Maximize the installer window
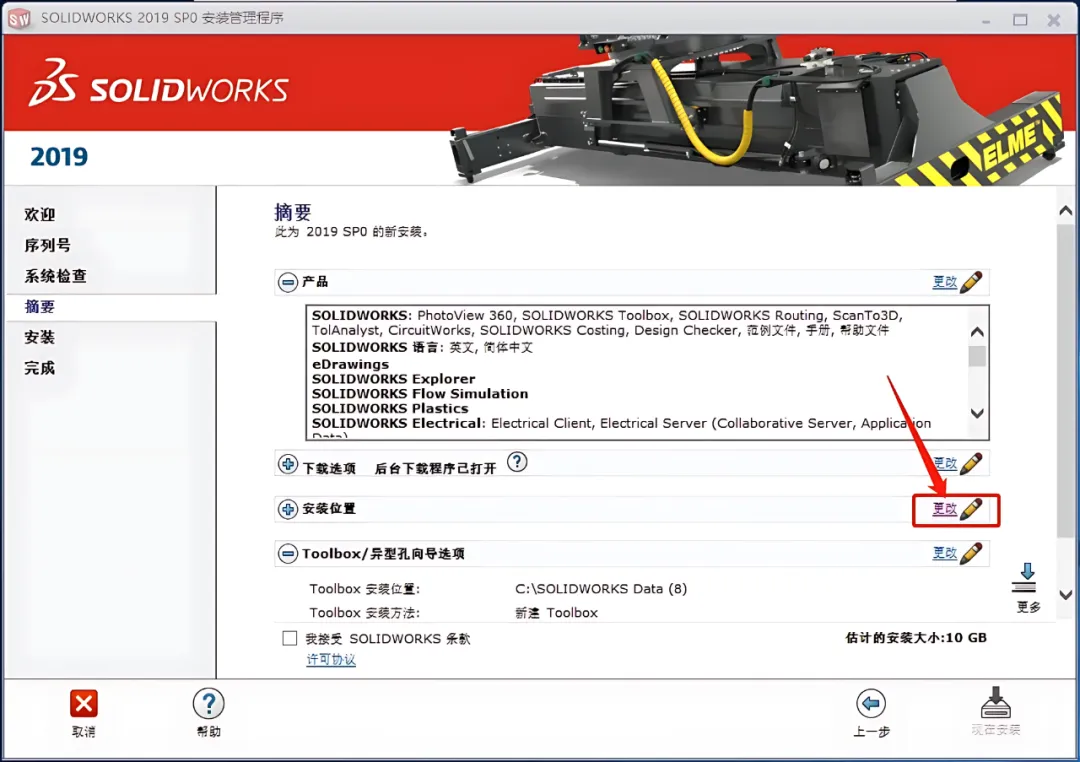Viewport: 1080px width, 762px height. point(1020,20)
